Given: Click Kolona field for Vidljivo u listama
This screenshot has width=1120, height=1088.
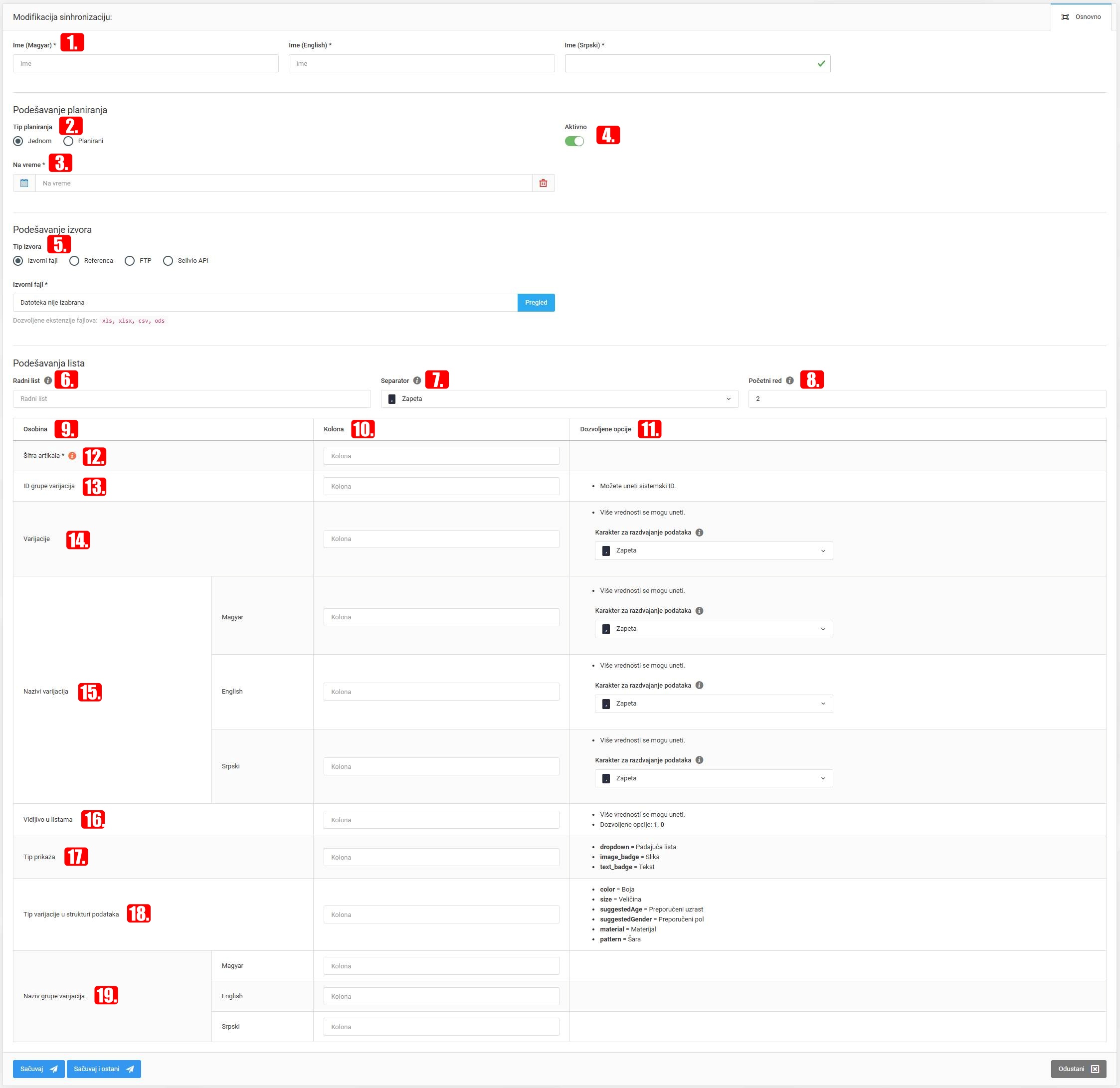Looking at the screenshot, I should tap(441, 819).
